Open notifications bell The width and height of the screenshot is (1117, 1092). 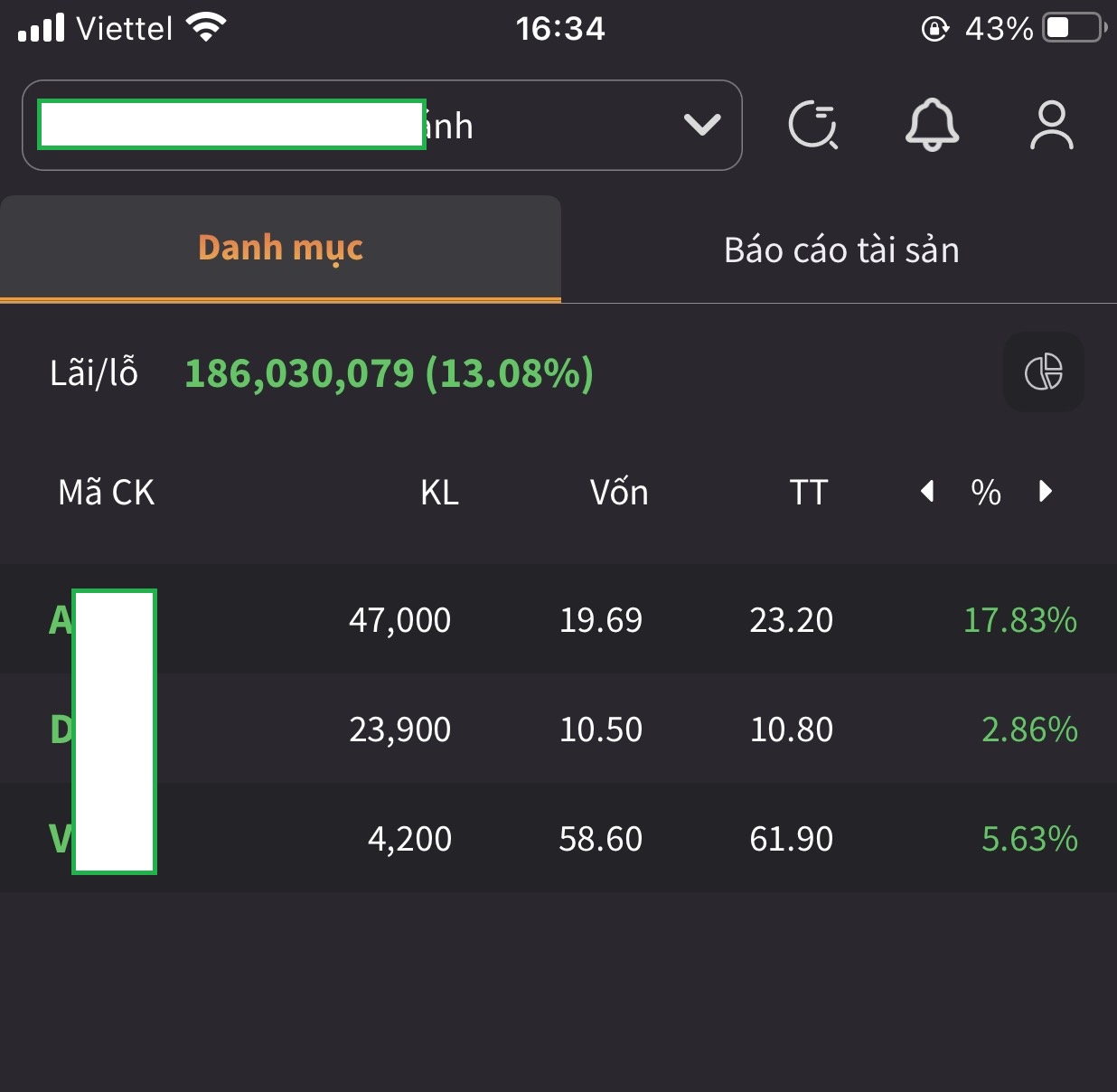tap(932, 125)
